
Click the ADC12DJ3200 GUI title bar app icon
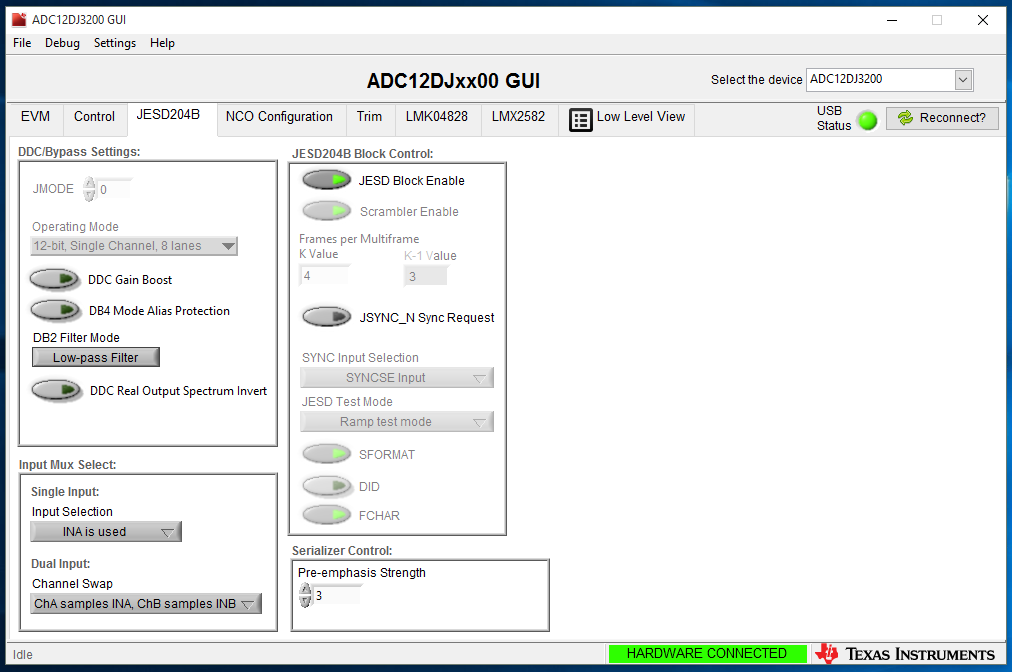(19, 19)
